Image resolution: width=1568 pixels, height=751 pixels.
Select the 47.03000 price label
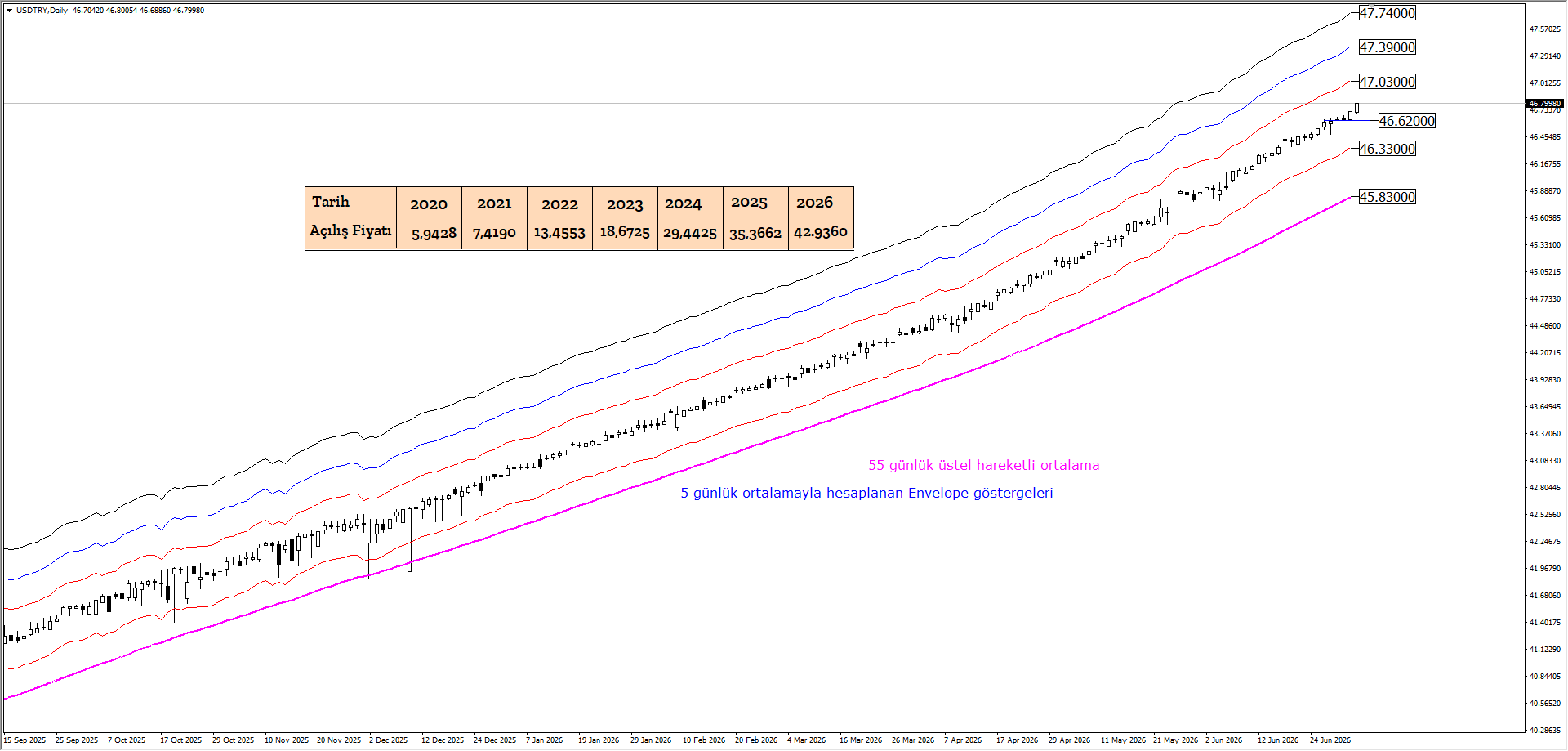tap(1388, 82)
